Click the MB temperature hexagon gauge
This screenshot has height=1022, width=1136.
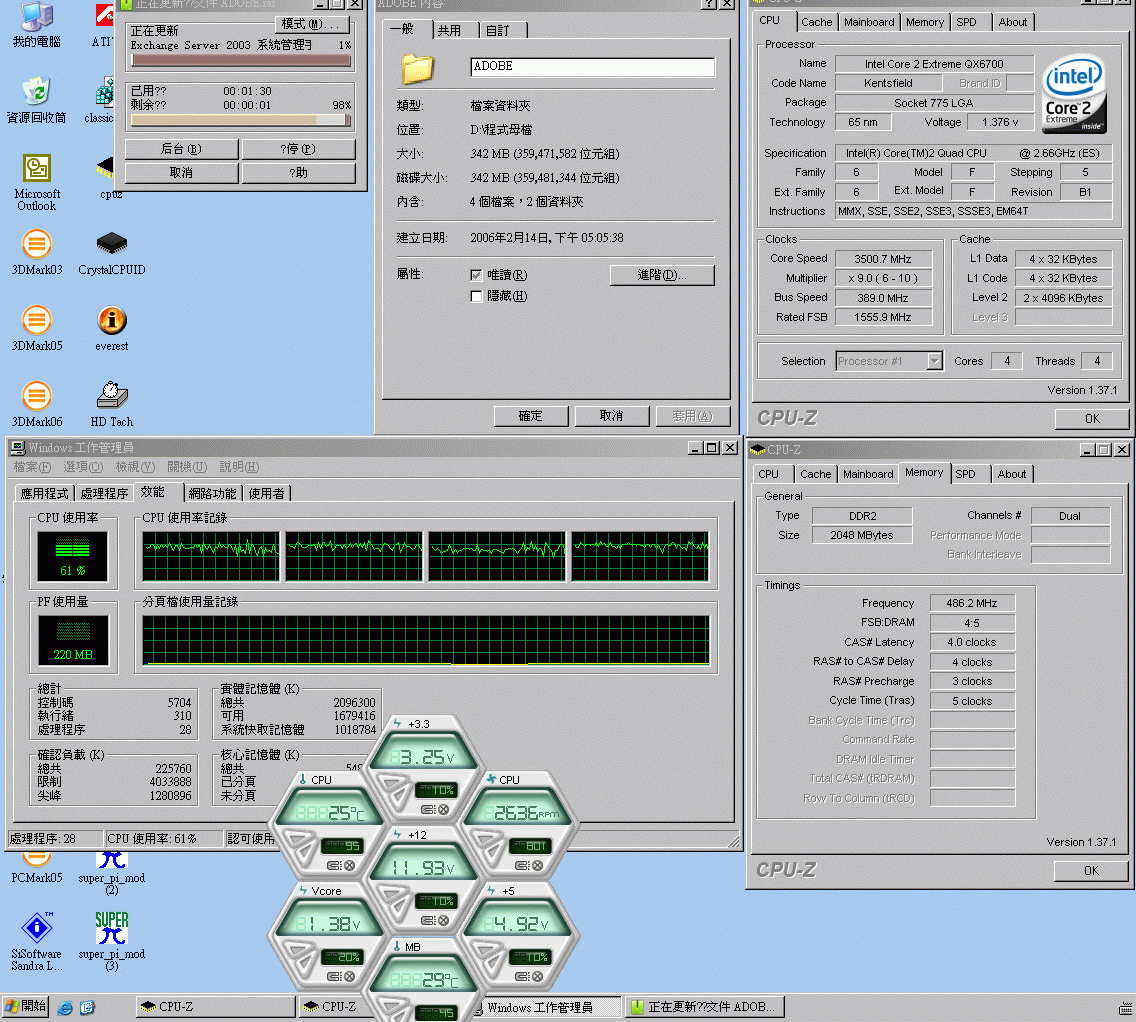coord(424,981)
